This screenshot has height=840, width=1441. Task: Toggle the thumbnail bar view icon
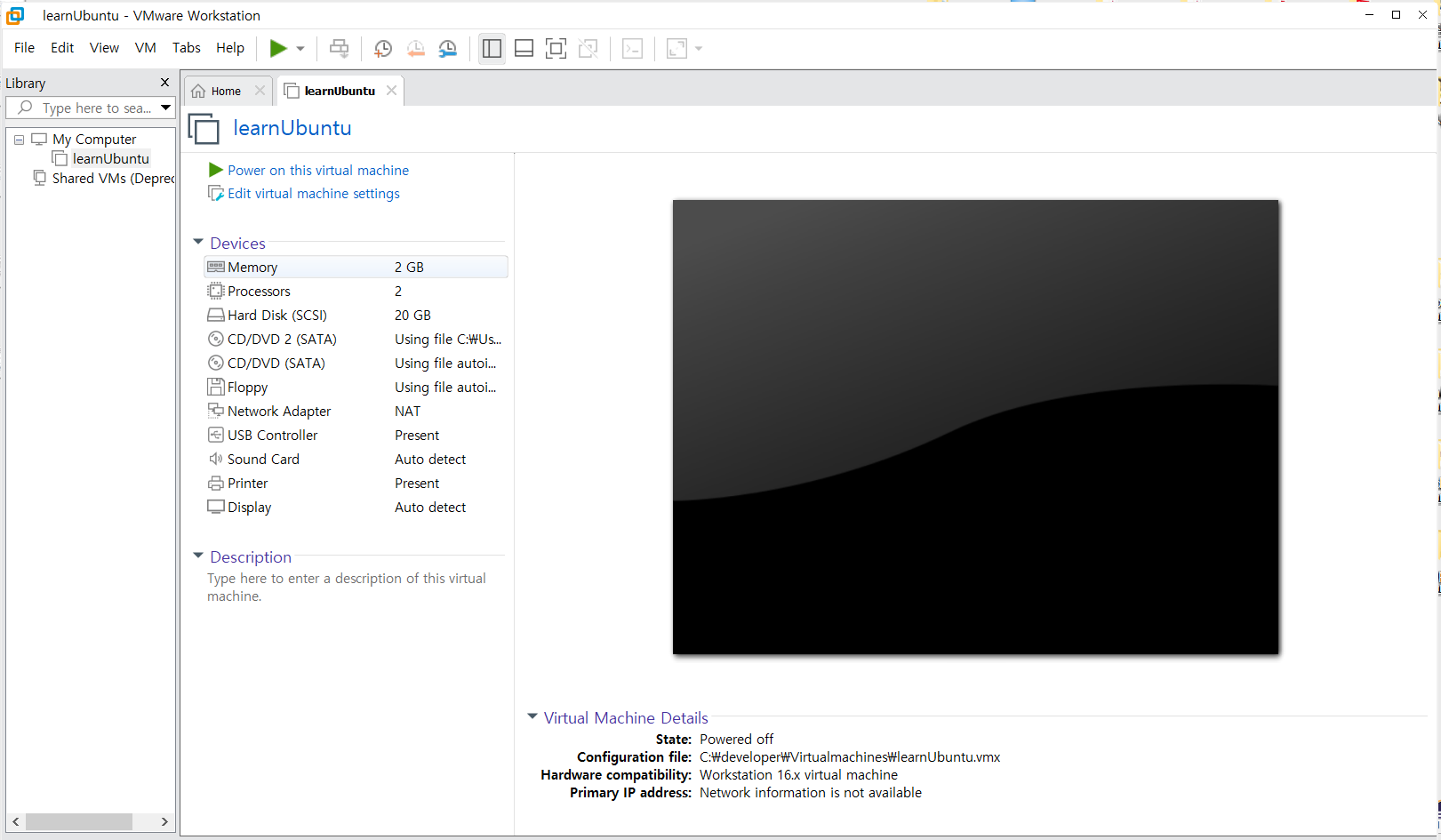tap(524, 48)
